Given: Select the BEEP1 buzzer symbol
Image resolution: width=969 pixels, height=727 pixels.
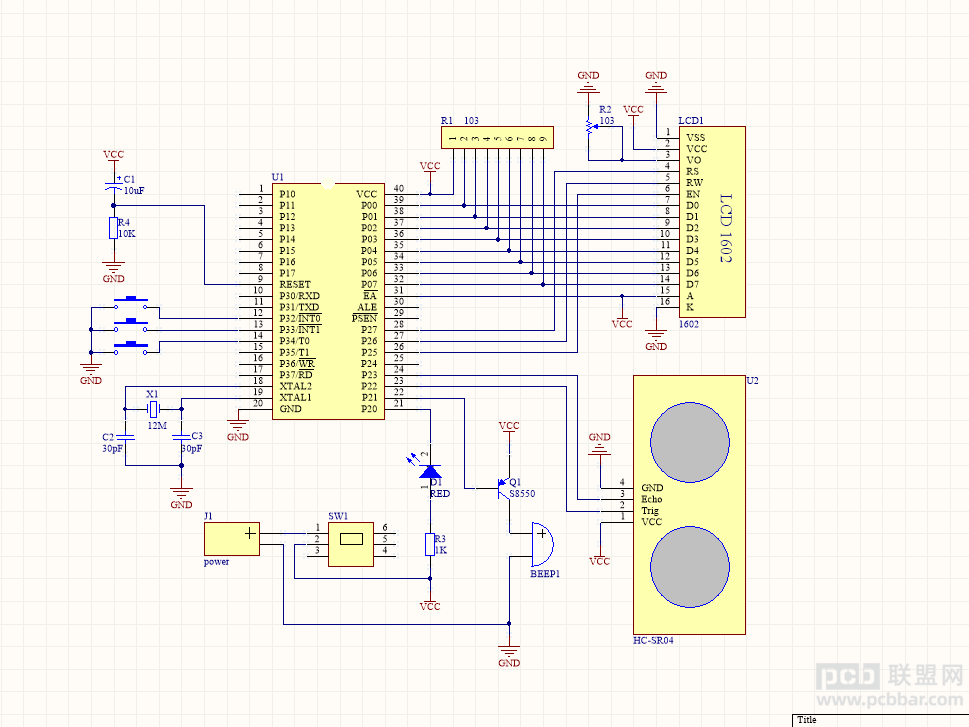Looking at the screenshot, I should [x=543, y=544].
